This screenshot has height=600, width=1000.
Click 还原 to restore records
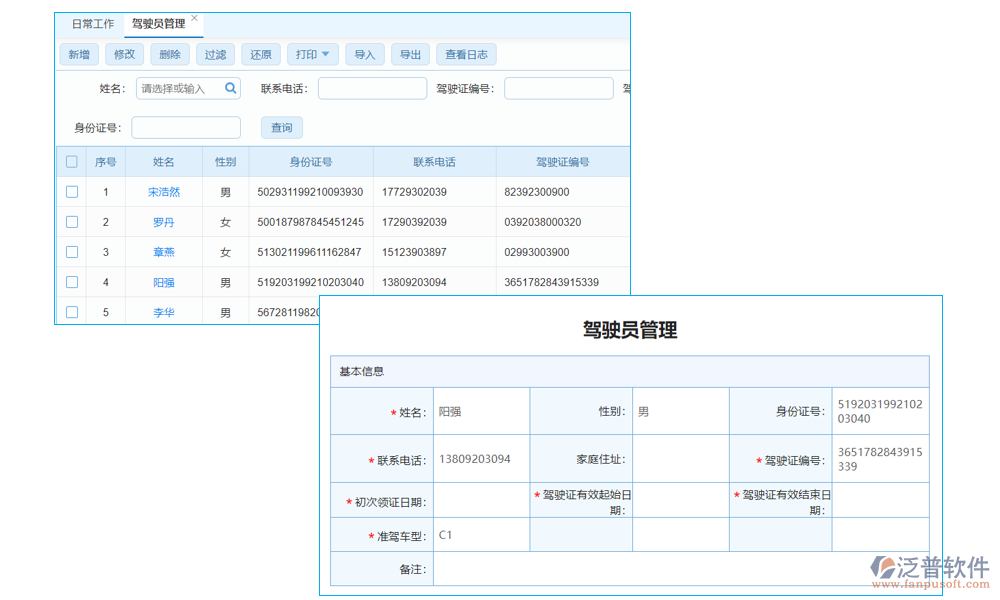click(260, 54)
